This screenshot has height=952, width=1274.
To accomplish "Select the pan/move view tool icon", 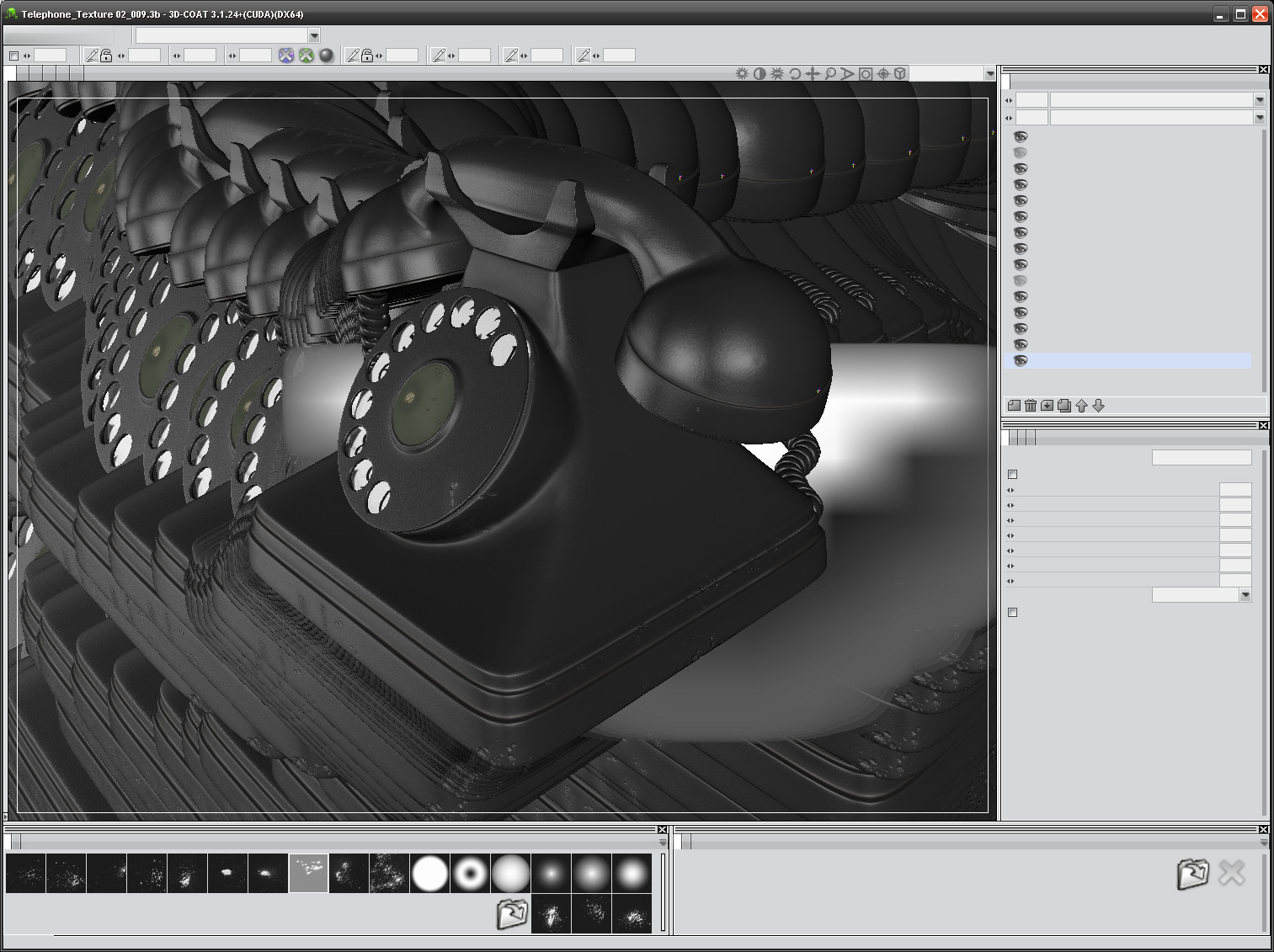I will pos(812,74).
